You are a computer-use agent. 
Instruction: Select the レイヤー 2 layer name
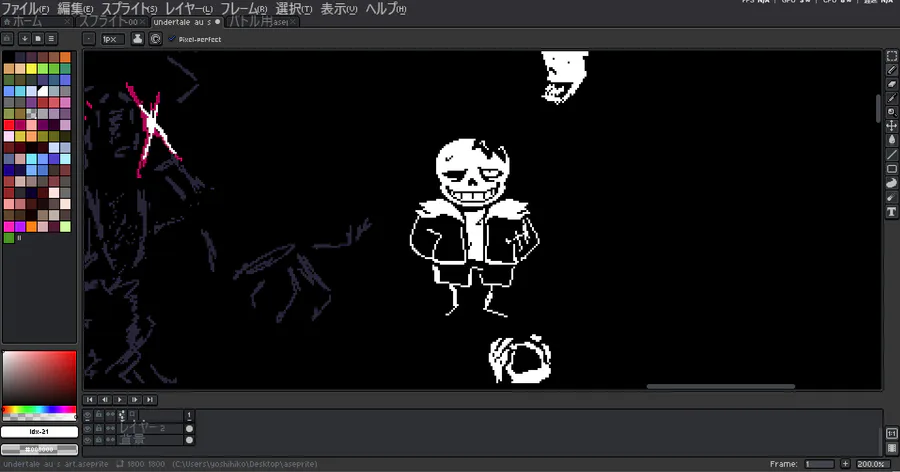[x=150, y=428]
